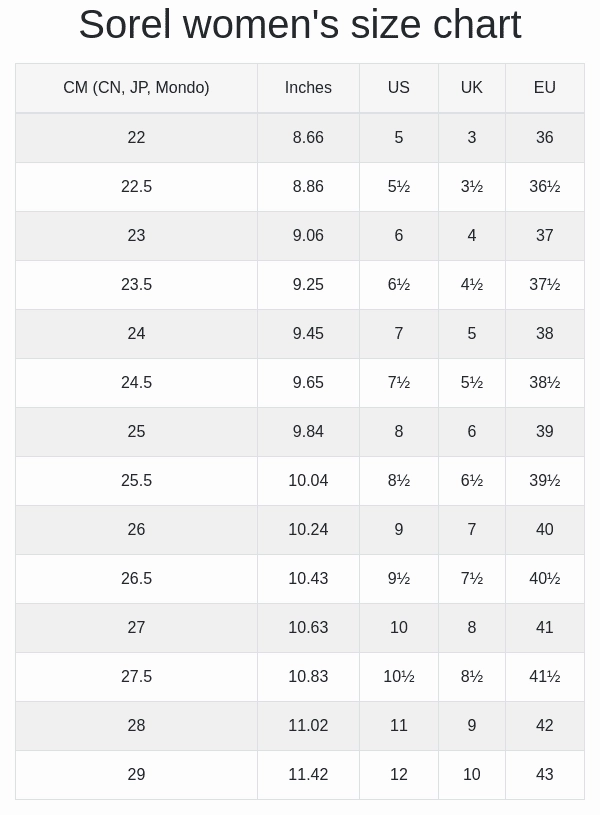Image resolution: width=600 pixels, height=815 pixels.
Task: Select the EU size 43 cell
Action: (x=544, y=775)
